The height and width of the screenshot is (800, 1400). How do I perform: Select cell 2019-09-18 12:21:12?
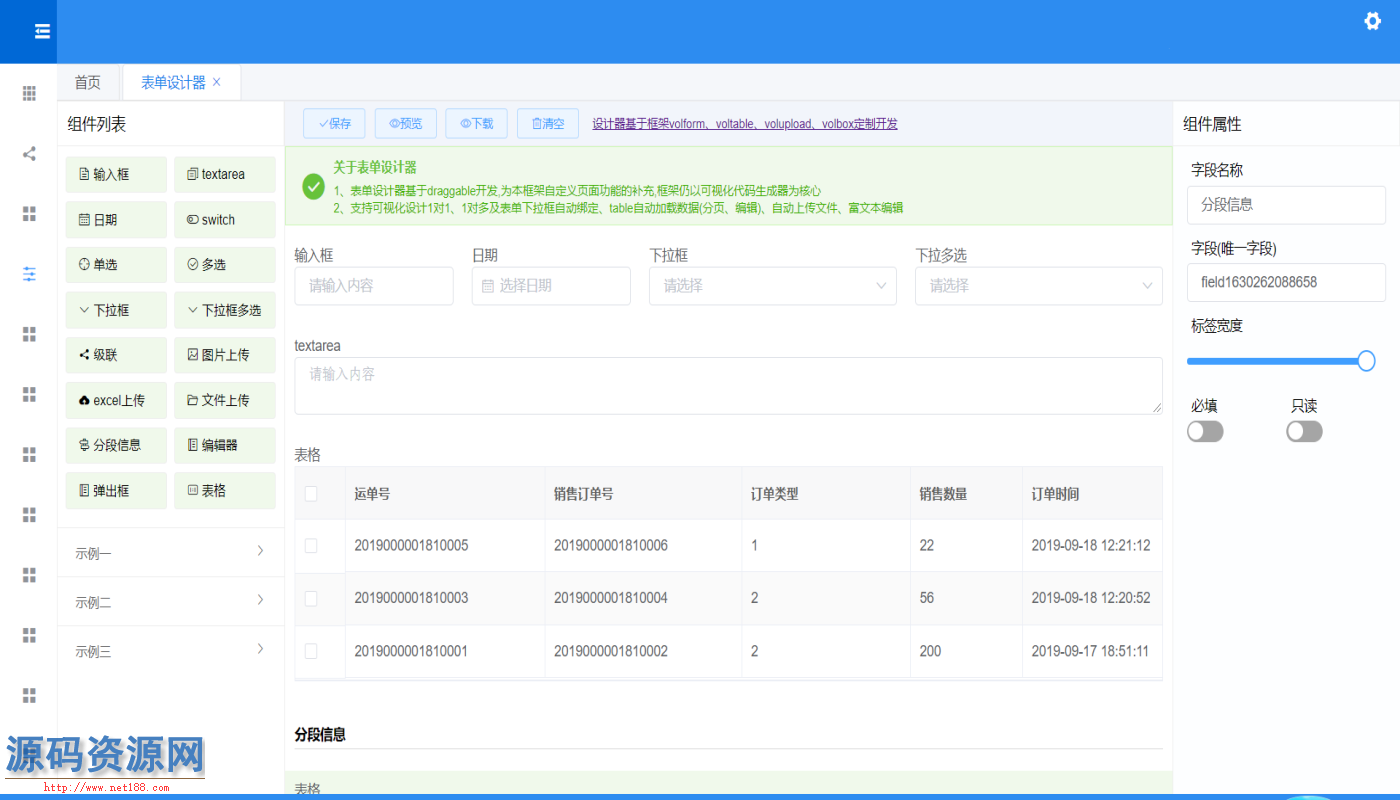(x=1091, y=545)
